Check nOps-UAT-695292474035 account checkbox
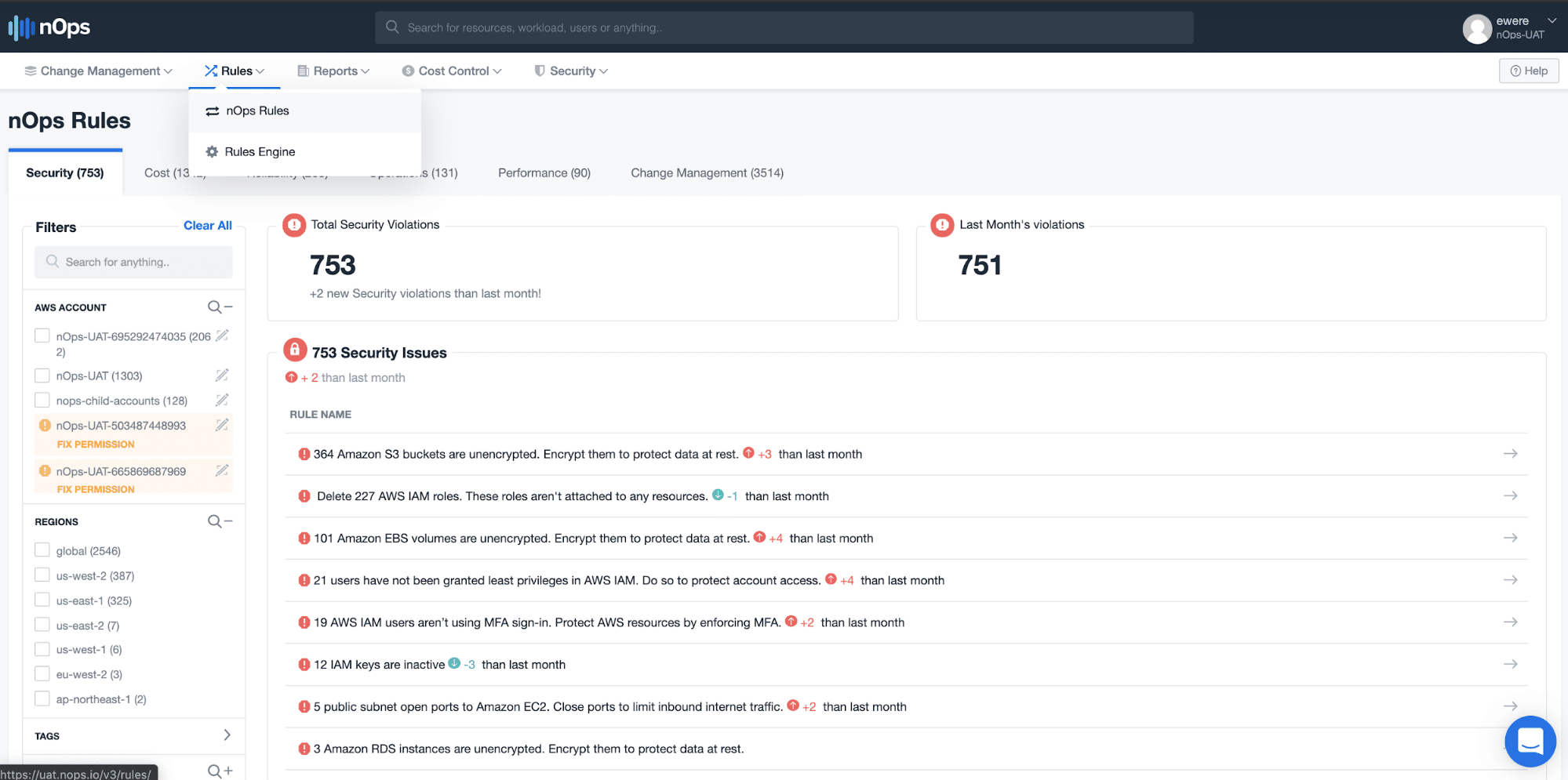Viewport: 1568px width, 780px height. point(42,336)
